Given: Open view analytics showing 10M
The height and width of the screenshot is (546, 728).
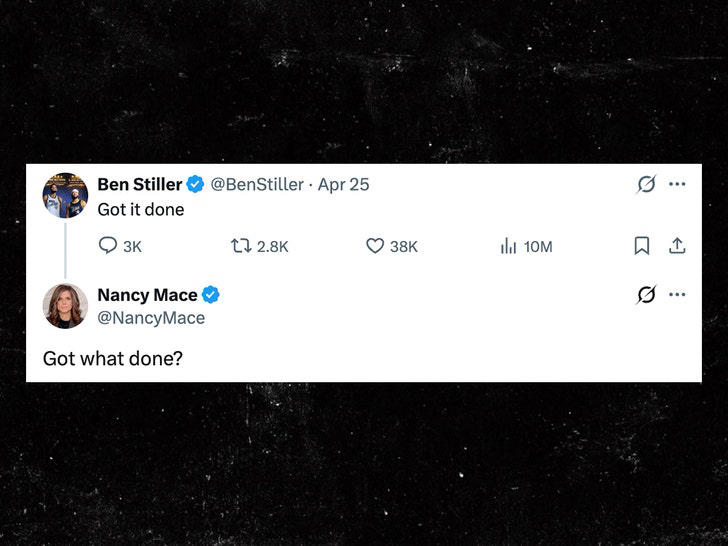Looking at the screenshot, I should pos(508,246).
